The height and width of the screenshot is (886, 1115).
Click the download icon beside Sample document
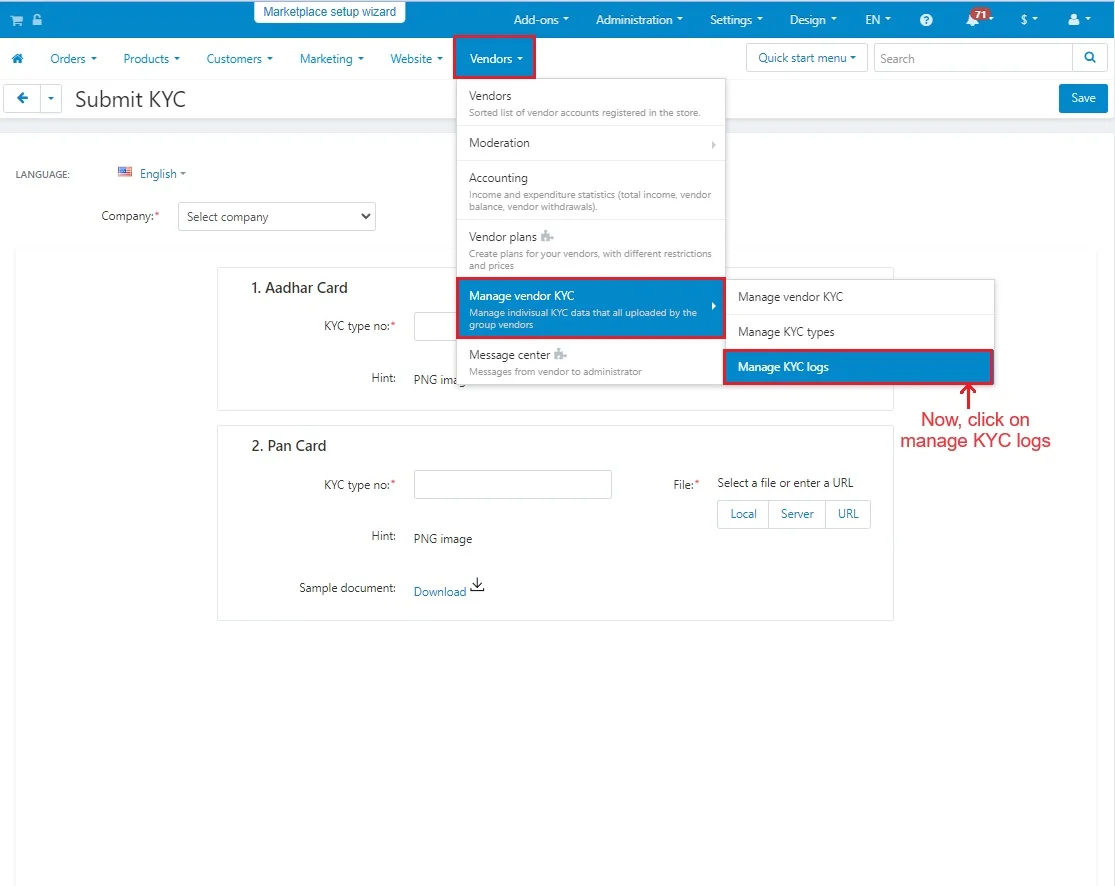click(x=477, y=586)
